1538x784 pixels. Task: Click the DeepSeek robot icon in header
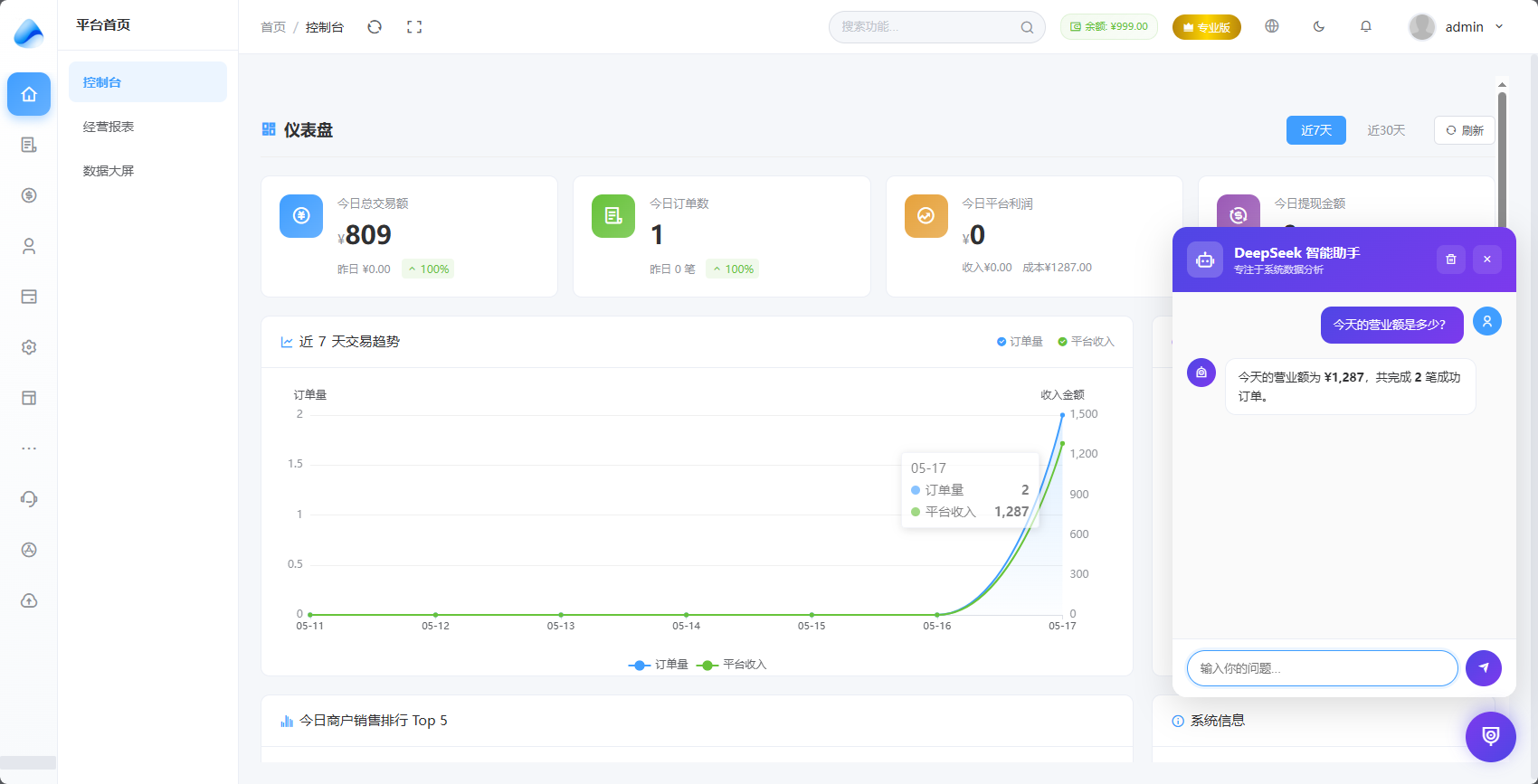tap(1205, 260)
